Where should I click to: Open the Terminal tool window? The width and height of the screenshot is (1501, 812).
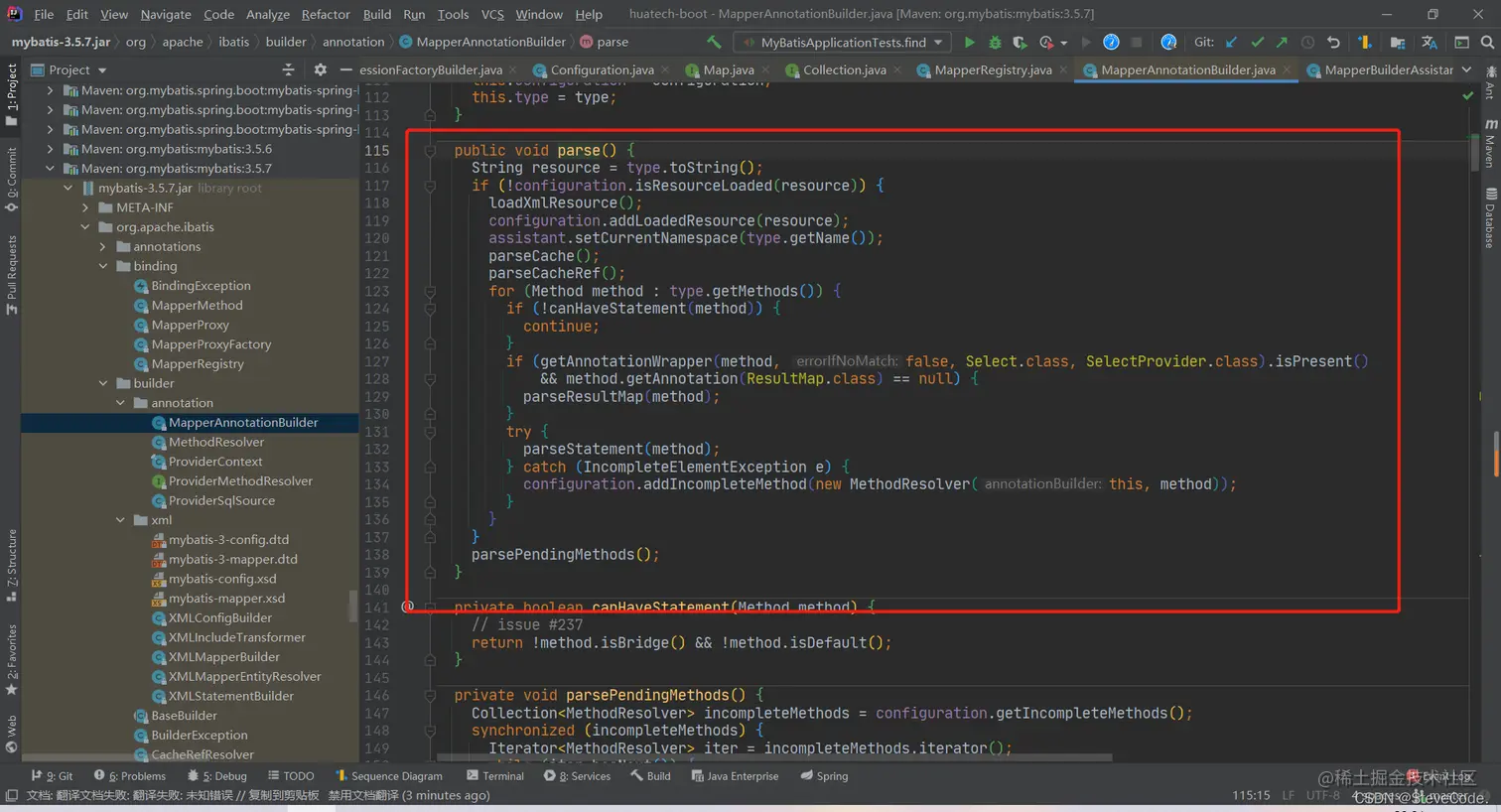[495, 775]
